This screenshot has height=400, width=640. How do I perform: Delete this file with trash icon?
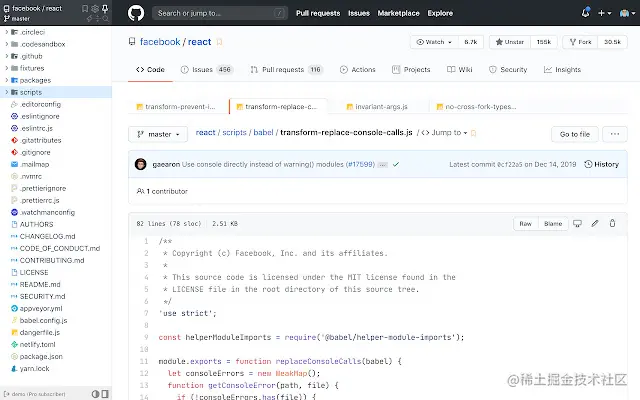click(x=612, y=223)
